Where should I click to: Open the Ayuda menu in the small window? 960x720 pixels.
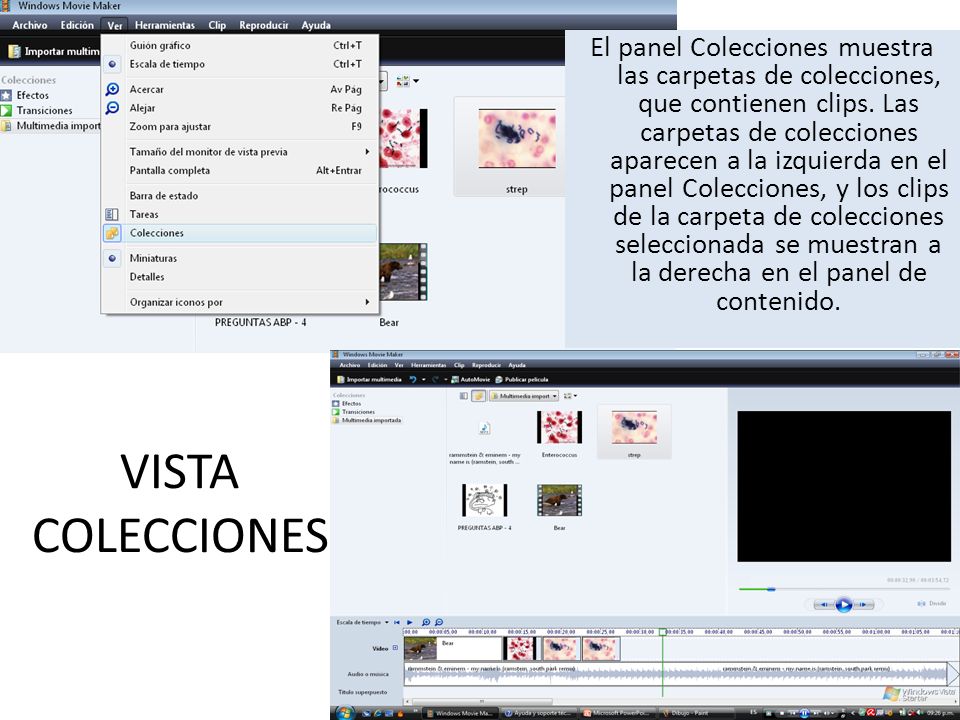517,365
